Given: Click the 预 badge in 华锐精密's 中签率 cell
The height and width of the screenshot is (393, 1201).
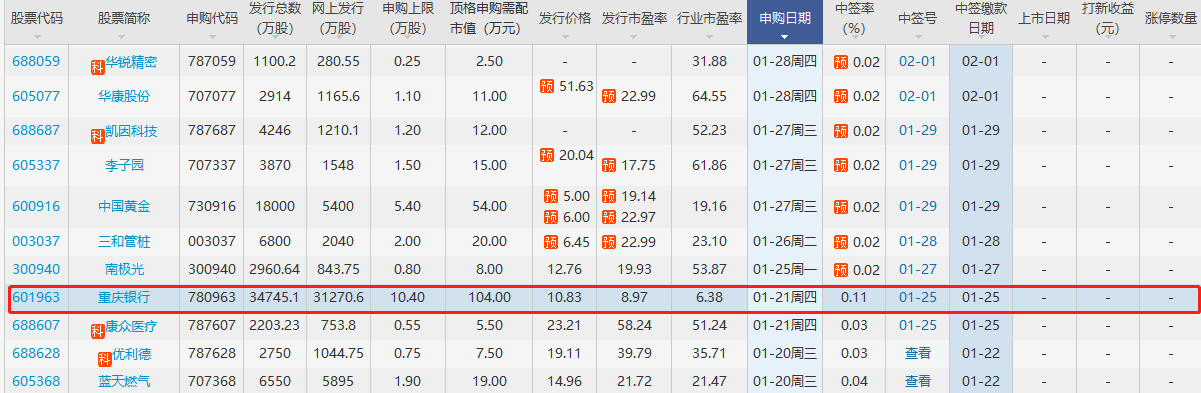Looking at the screenshot, I should (840, 62).
